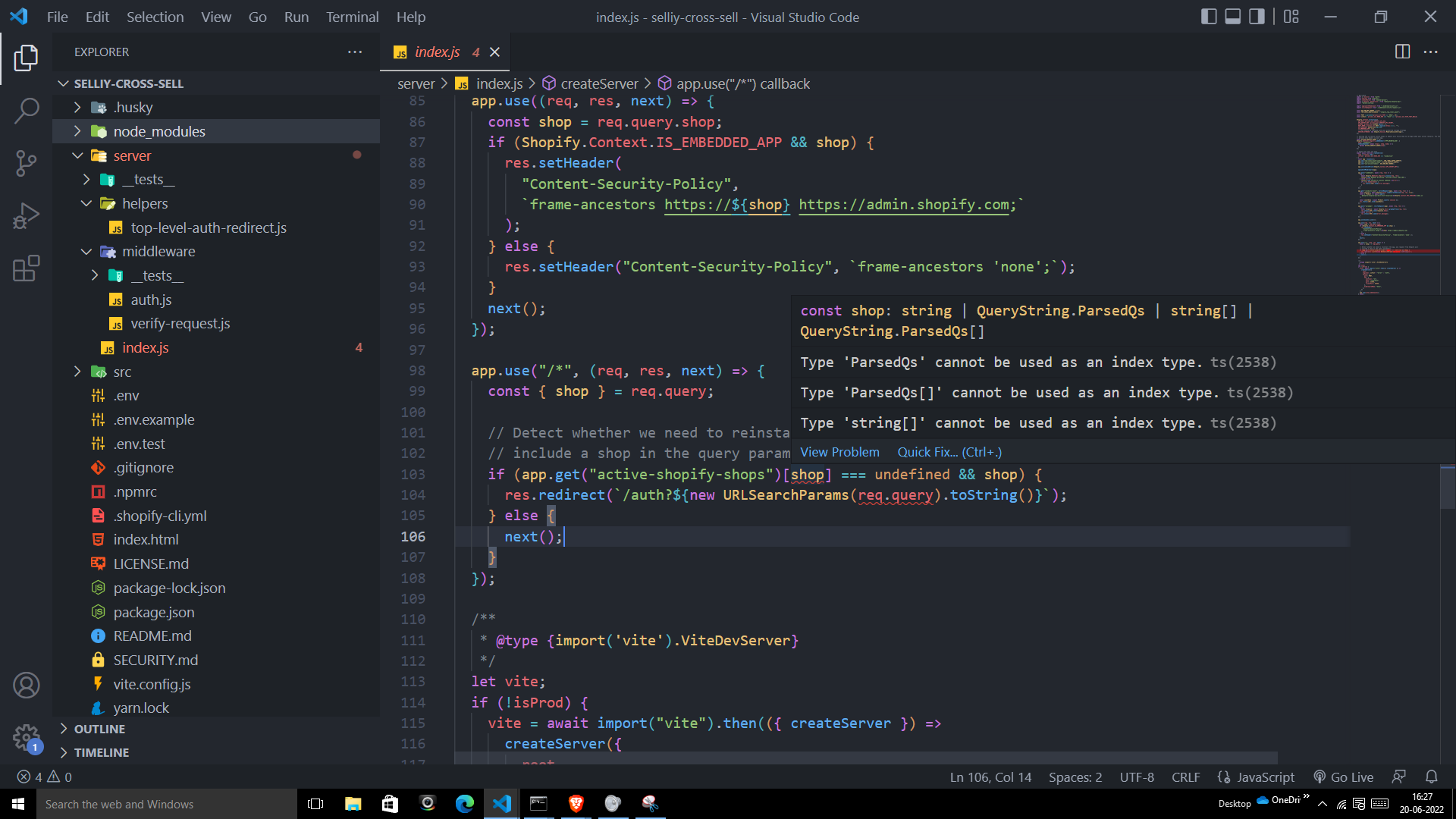Image resolution: width=1456 pixels, height=819 pixels.
Task: Expand the OUTLINE section
Action: pos(99,729)
